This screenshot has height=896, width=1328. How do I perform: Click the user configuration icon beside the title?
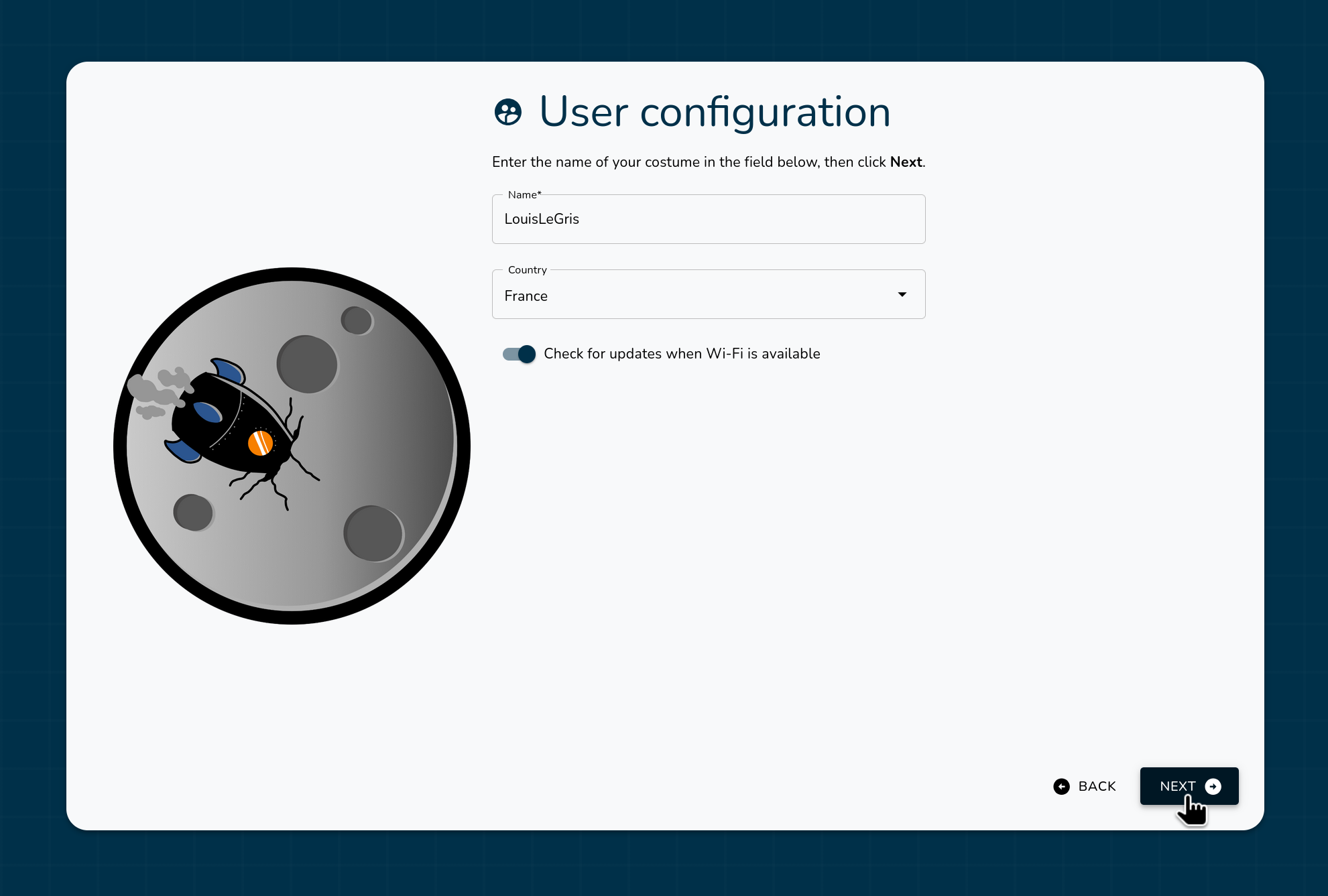tap(508, 112)
